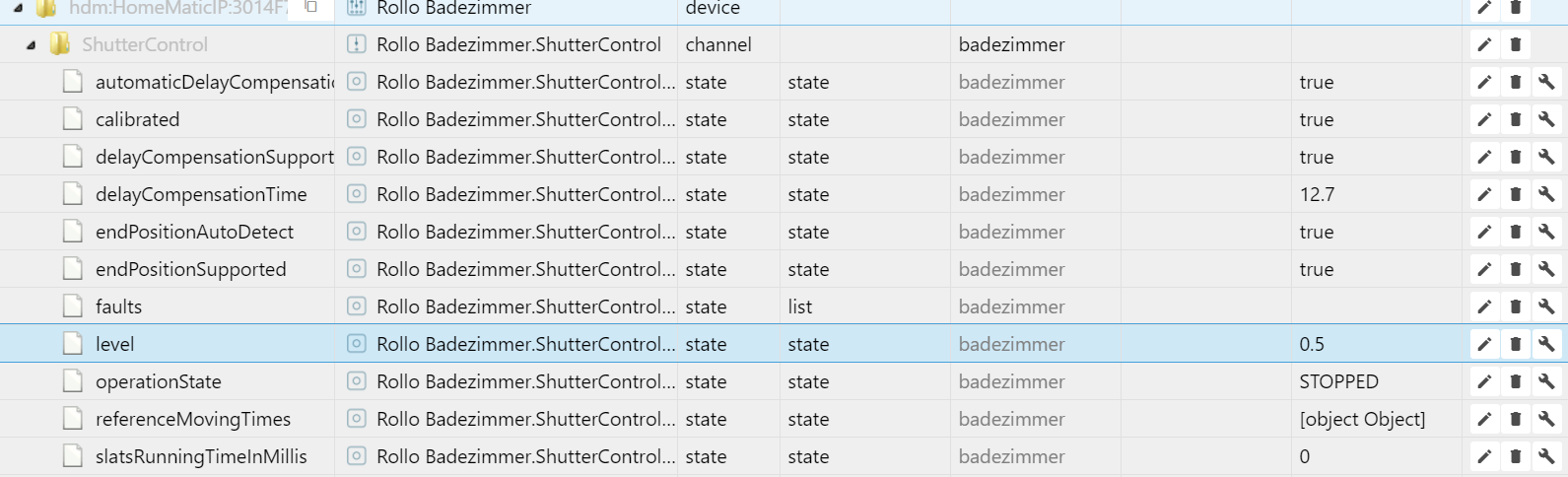
Task: Delete the faults state via trash icon
Action: pos(1516,307)
